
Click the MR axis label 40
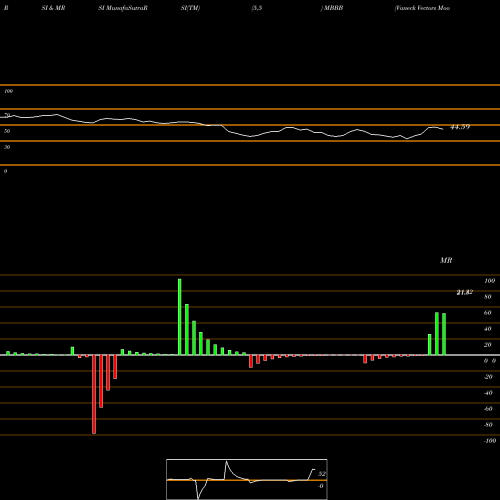pyautogui.click(x=488, y=329)
